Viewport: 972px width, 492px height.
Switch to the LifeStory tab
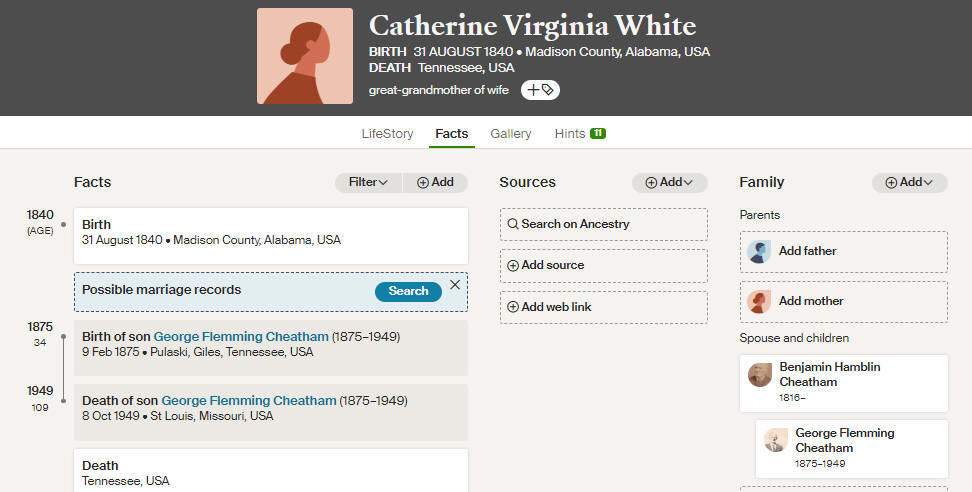point(387,133)
